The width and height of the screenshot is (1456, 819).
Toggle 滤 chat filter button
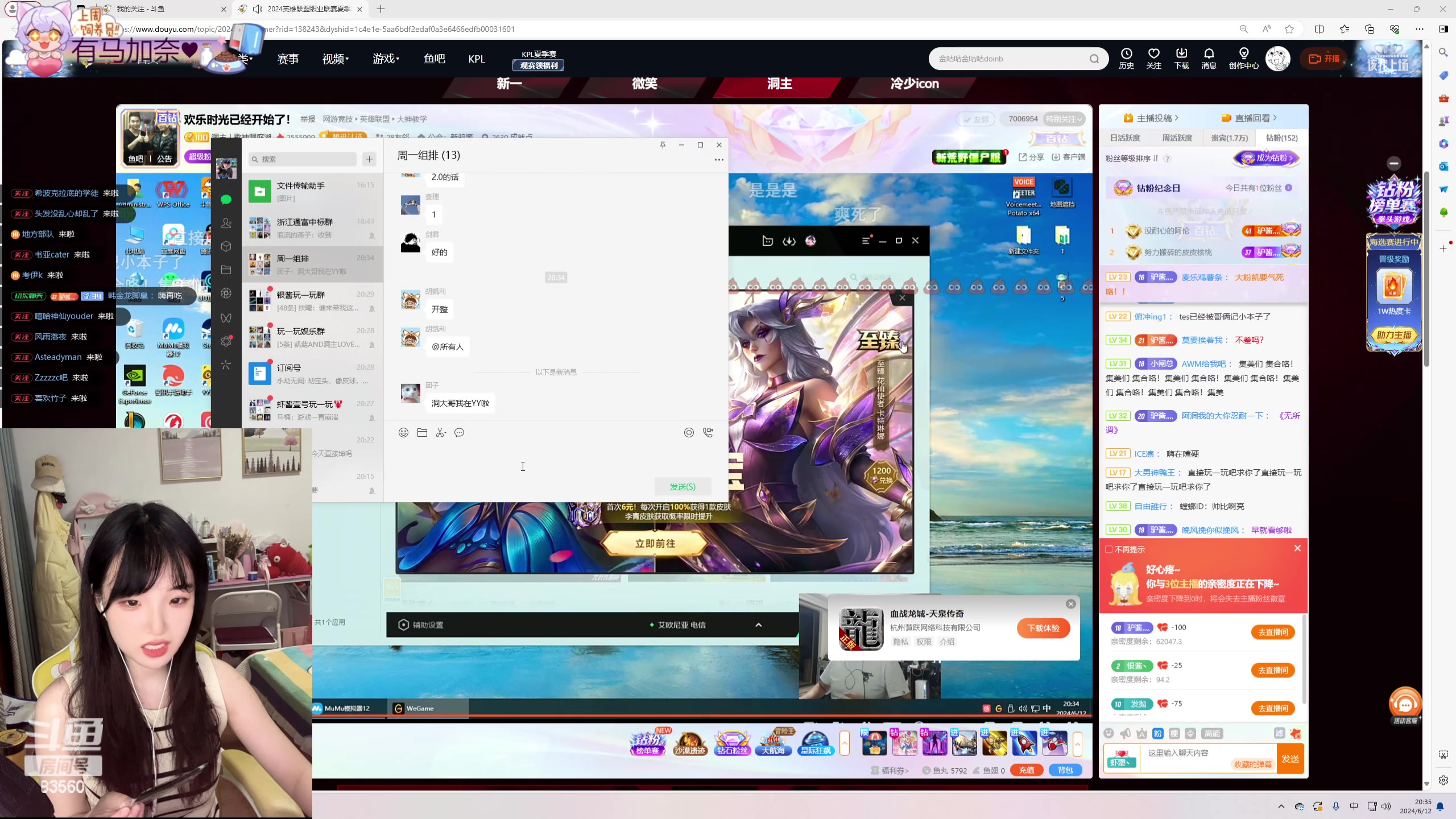coord(1279,734)
